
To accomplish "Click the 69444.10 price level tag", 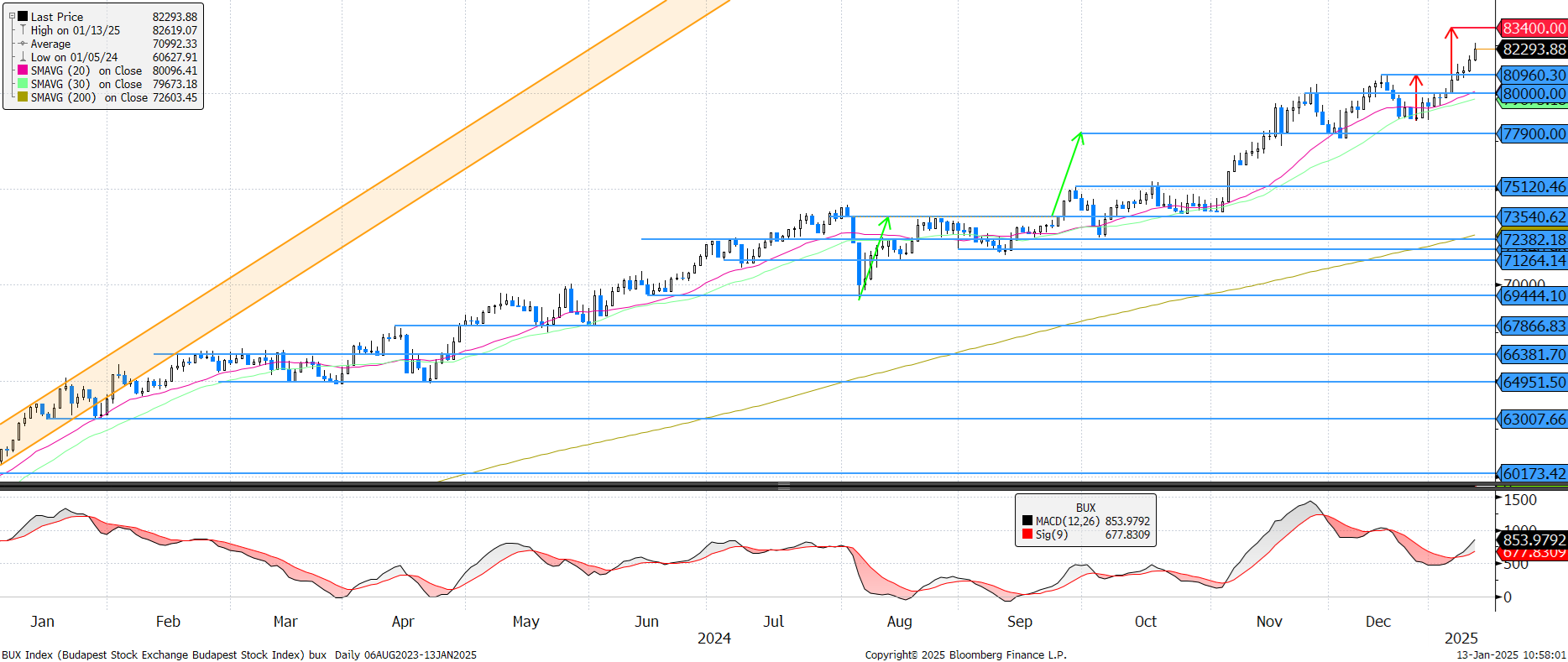I will [1534, 296].
